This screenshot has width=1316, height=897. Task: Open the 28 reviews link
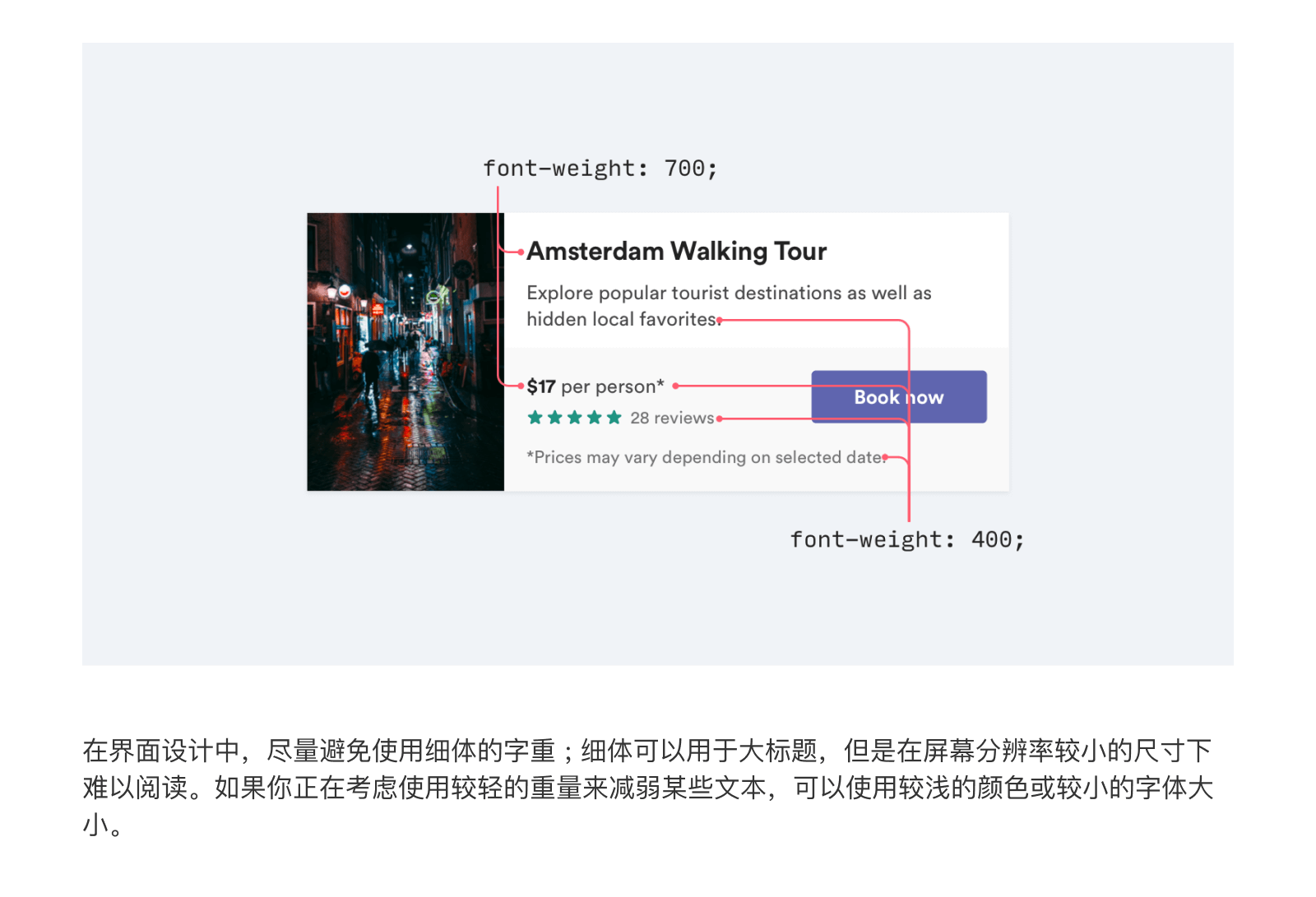tap(672, 418)
